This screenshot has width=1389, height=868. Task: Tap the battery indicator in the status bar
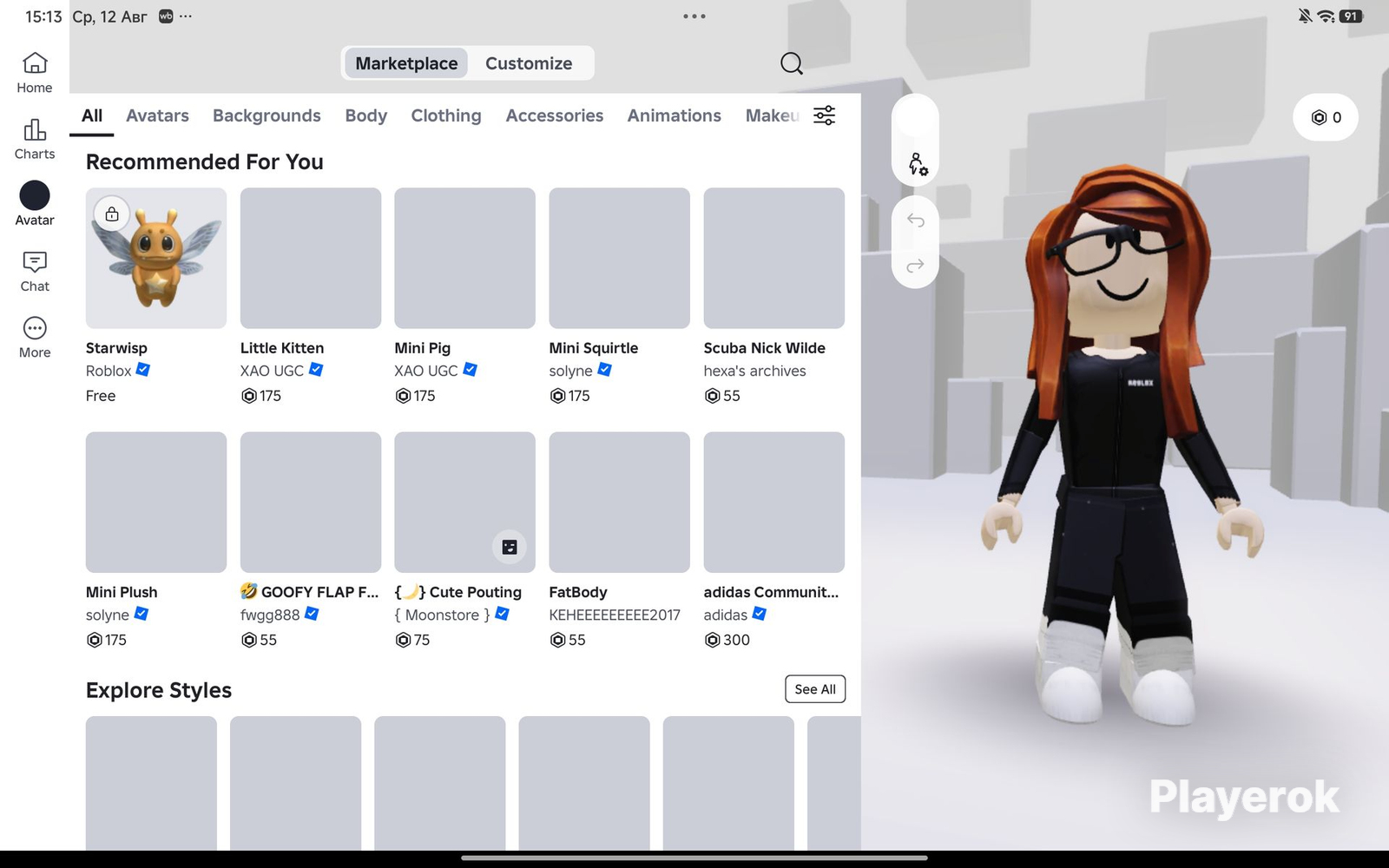[x=1351, y=16]
